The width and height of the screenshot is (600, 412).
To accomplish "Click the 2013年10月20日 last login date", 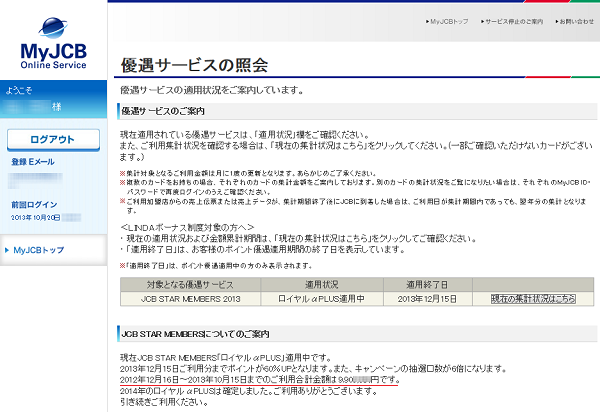I will tap(35, 218).
